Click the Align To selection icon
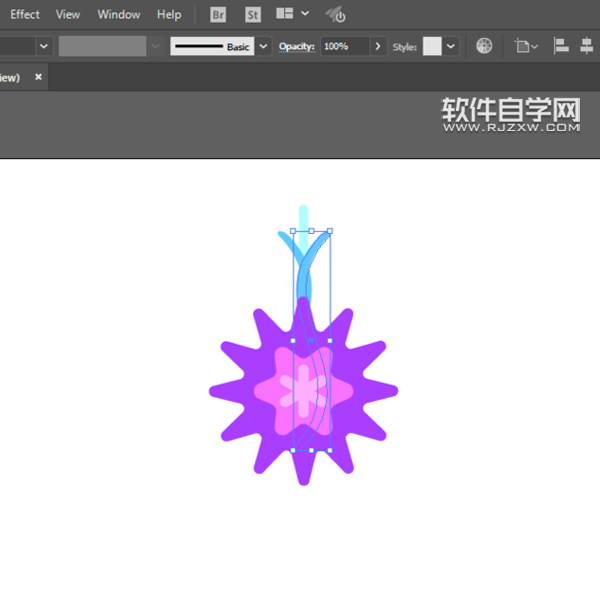600x596 pixels. pos(526,46)
